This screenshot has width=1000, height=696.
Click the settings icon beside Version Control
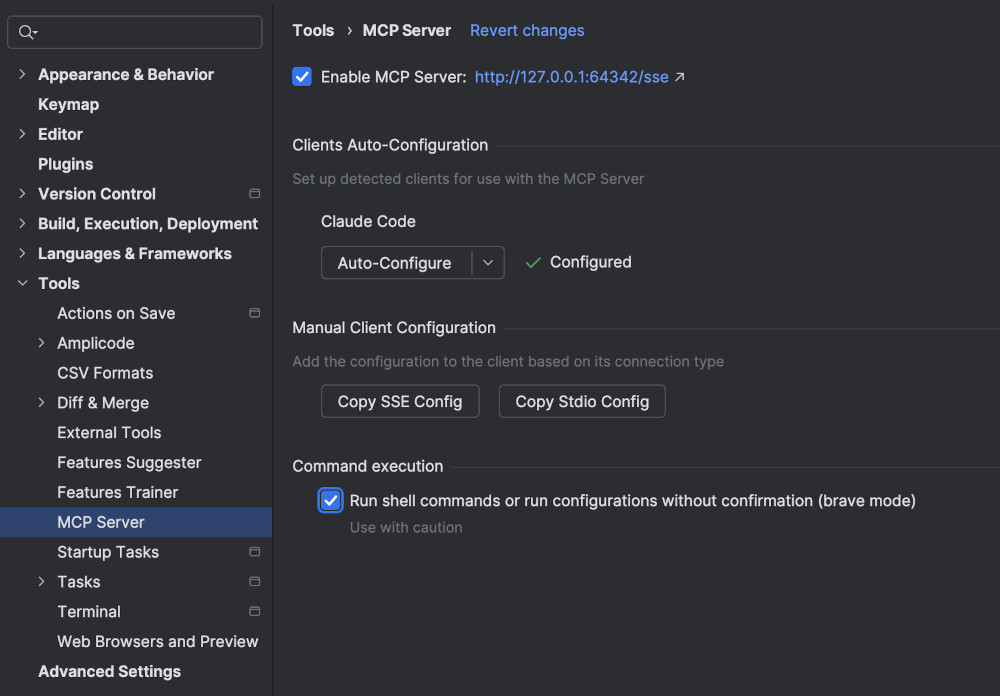(254, 194)
